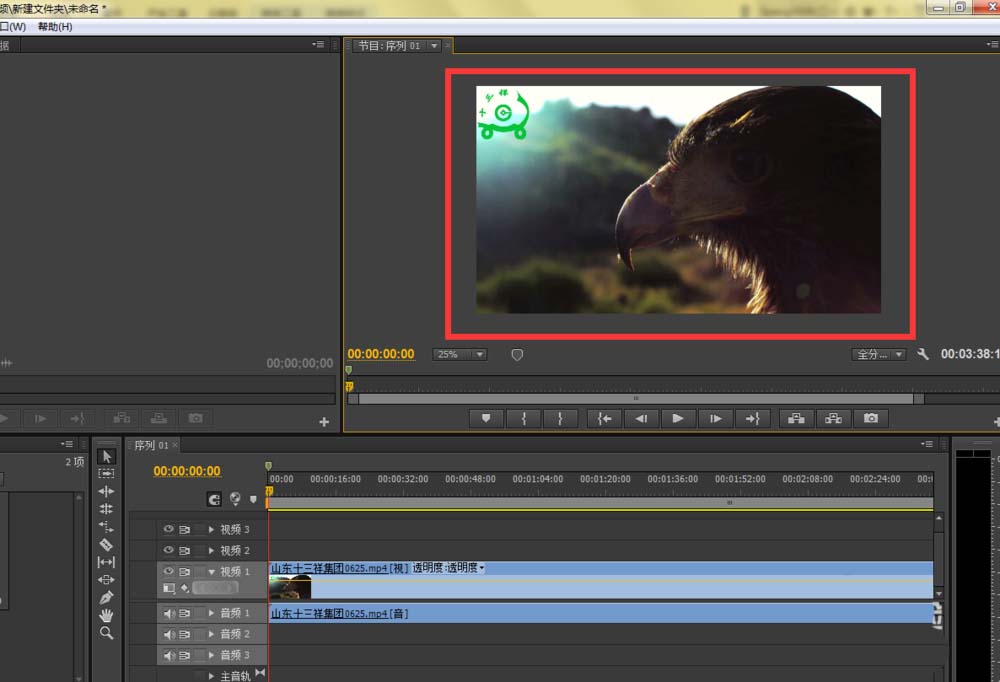Screen dimensions: 1000x682
Task: Select the Pen tool
Action: click(x=106, y=598)
